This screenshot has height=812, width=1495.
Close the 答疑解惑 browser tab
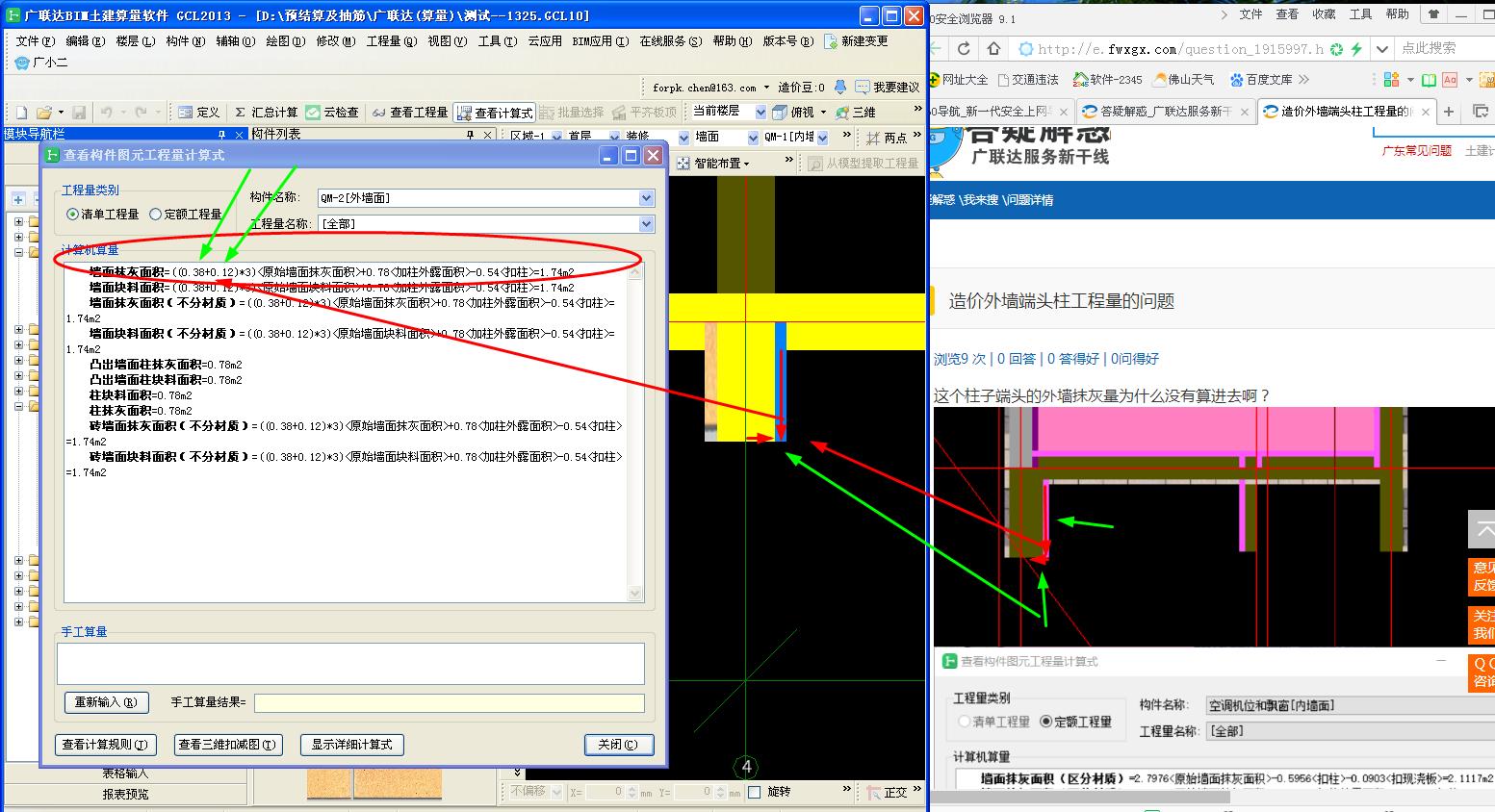pos(1244,112)
